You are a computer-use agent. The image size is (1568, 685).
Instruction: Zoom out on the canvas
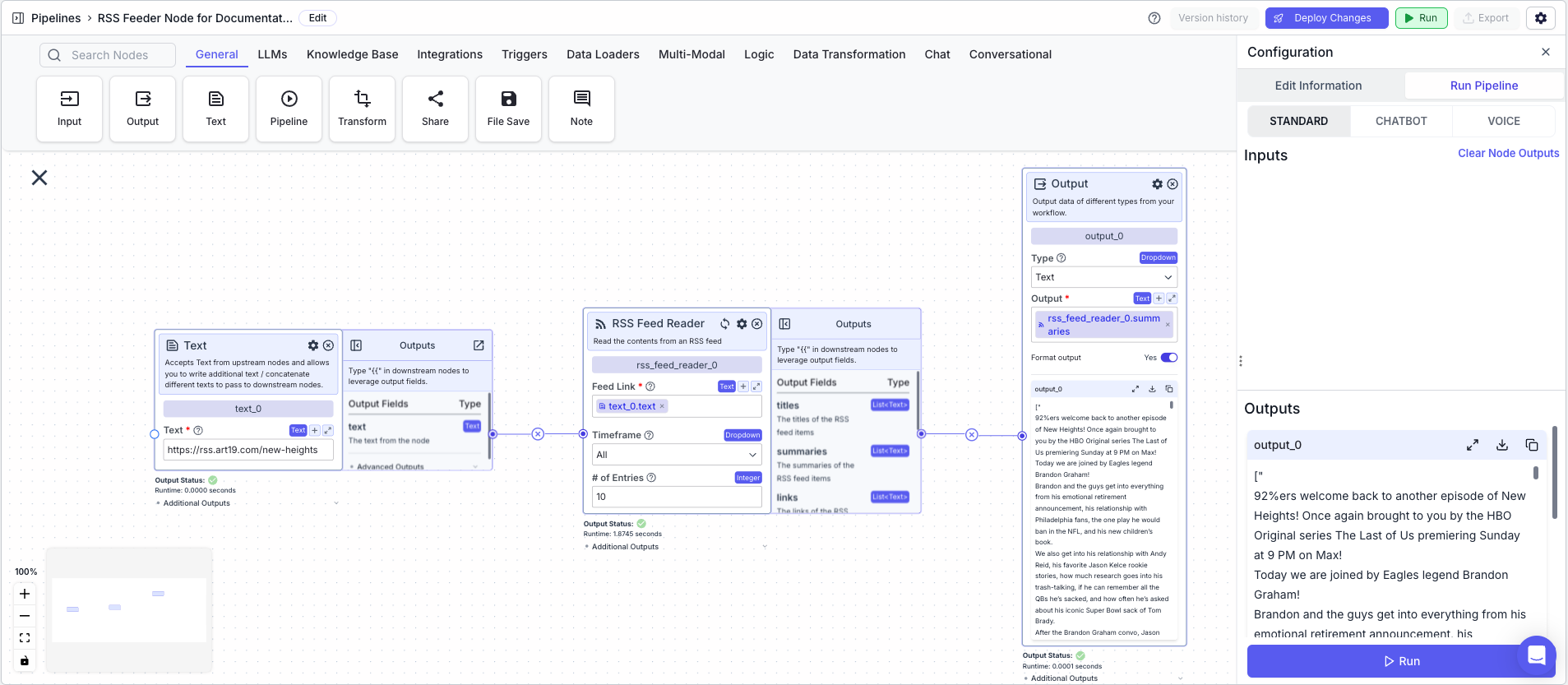coord(25,616)
